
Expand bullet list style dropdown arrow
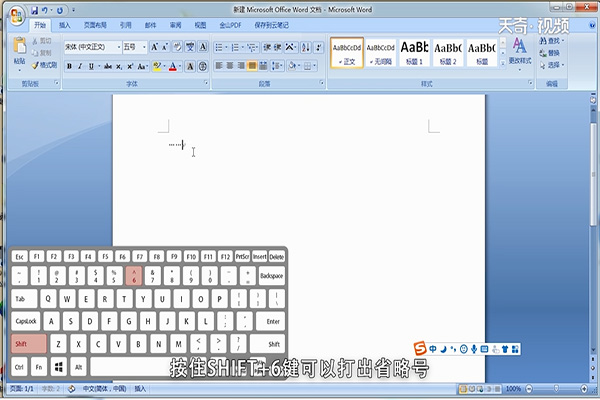[227, 47]
